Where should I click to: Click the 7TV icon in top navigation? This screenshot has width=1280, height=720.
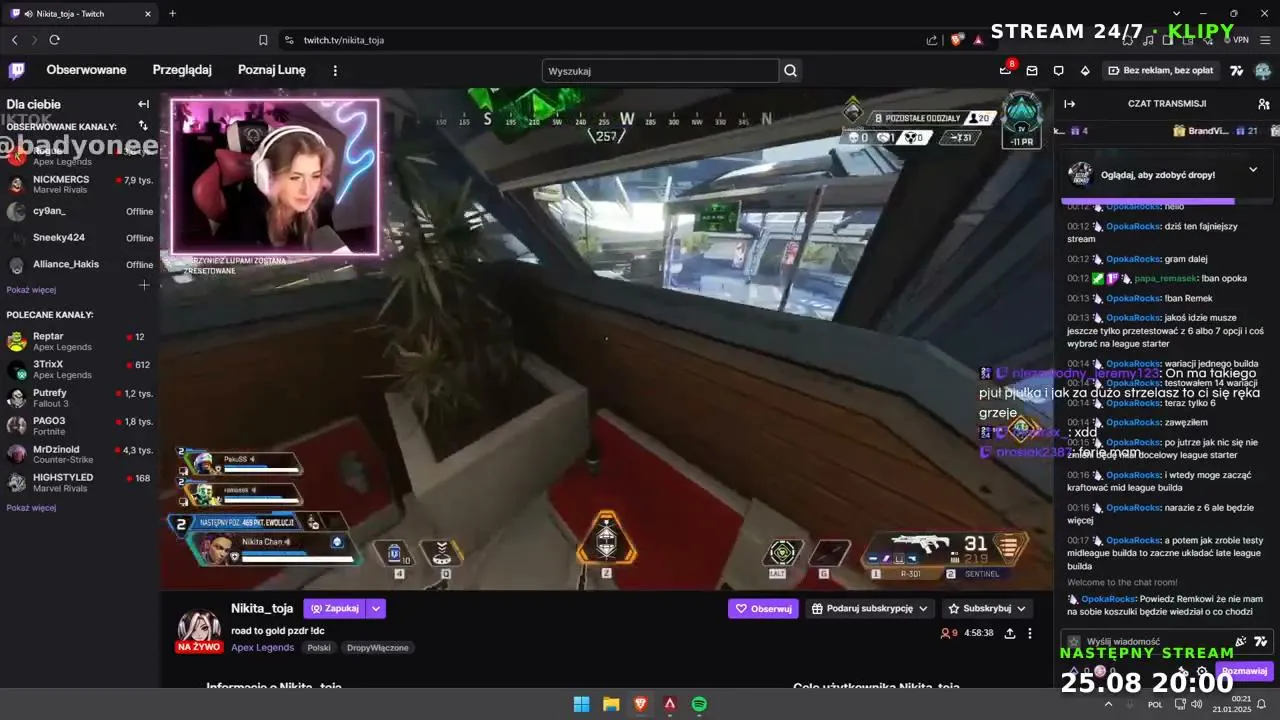(x=1237, y=71)
